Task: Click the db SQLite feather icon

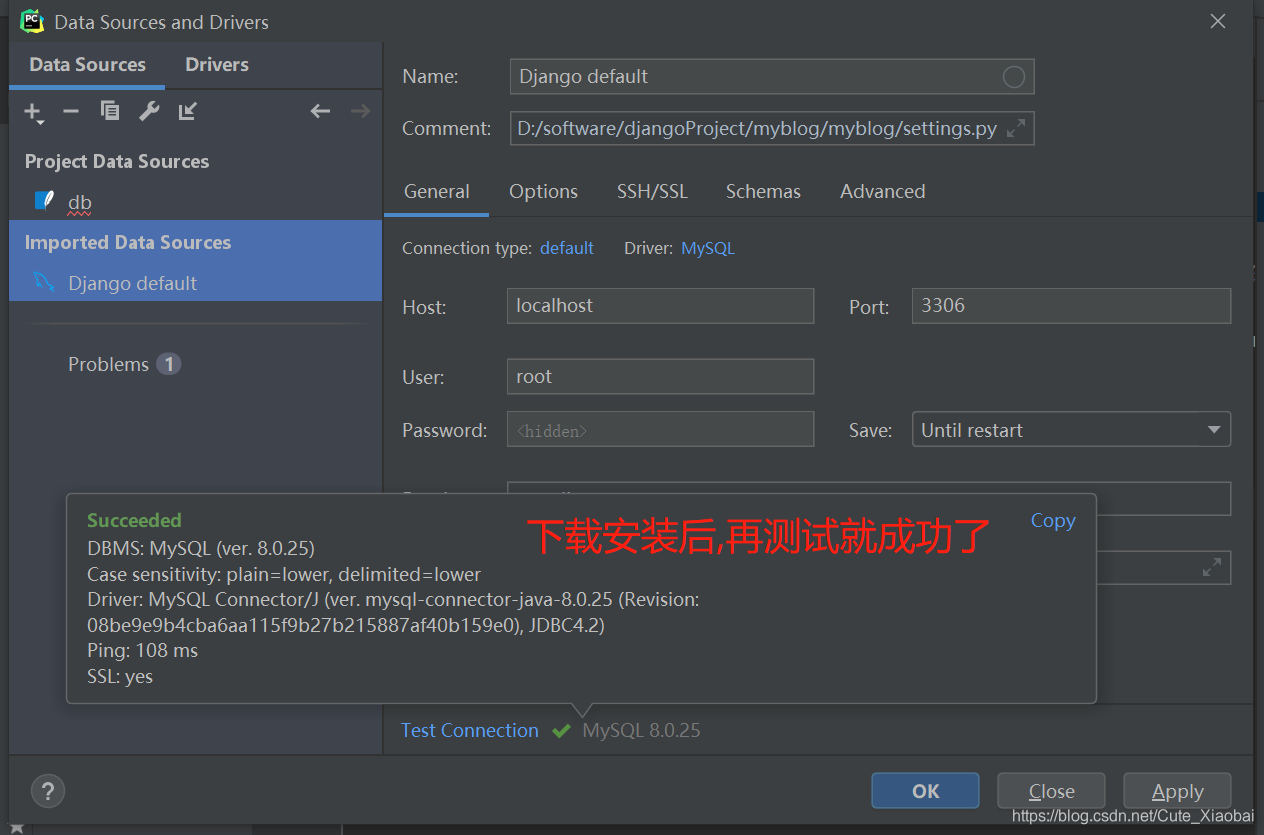Action: point(44,200)
